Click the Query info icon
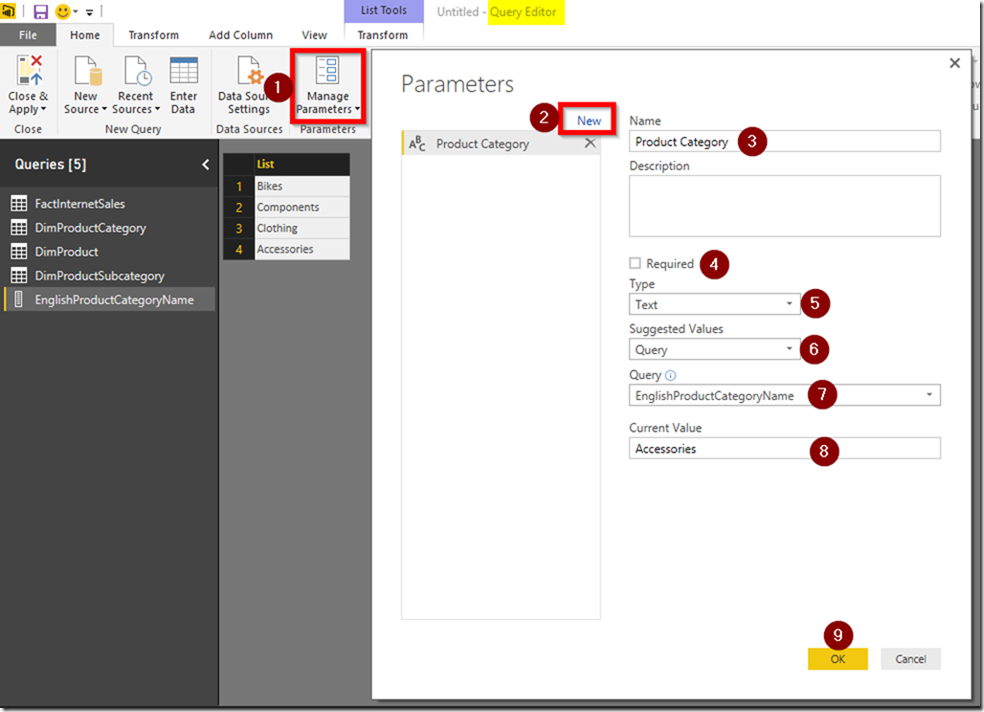This screenshot has width=984, height=712. tap(670, 375)
